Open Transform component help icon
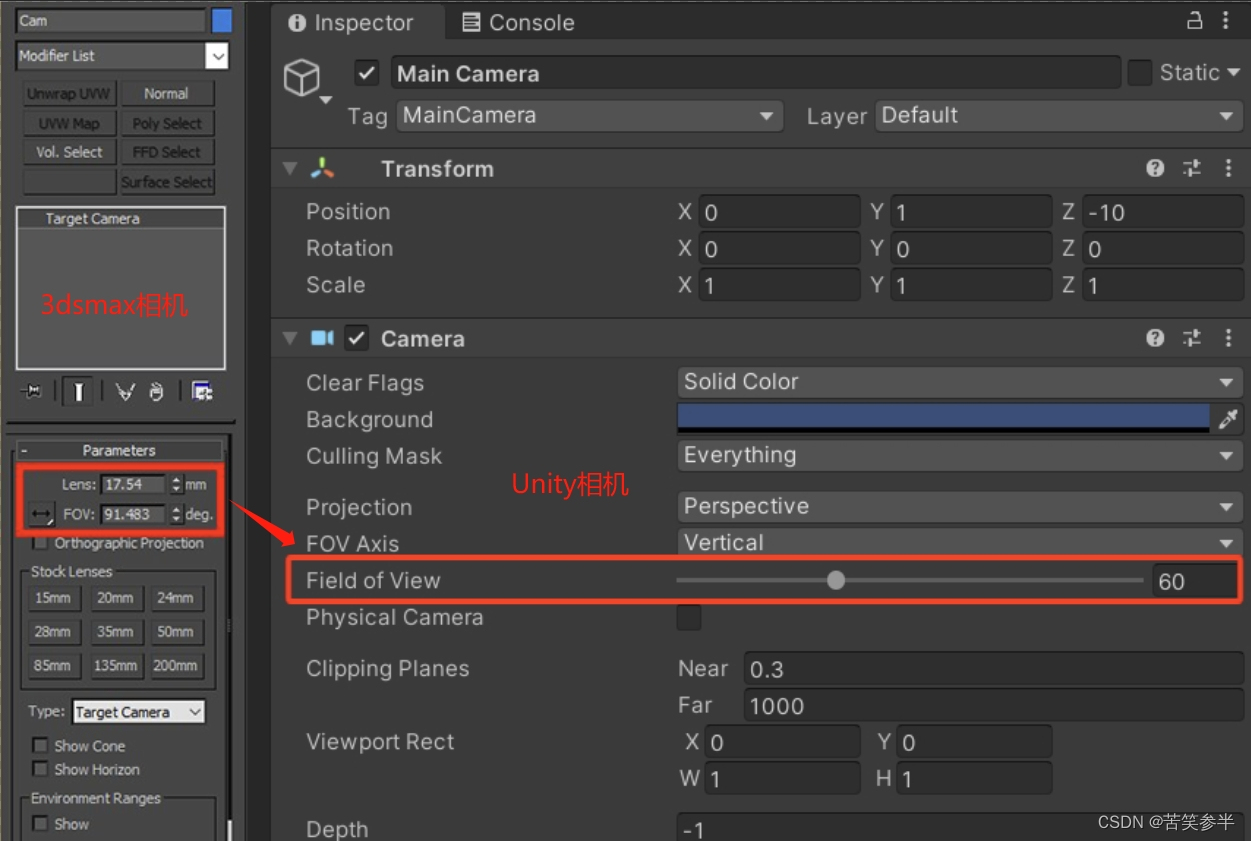The width and height of the screenshot is (1251, 841). (1156, 169)
